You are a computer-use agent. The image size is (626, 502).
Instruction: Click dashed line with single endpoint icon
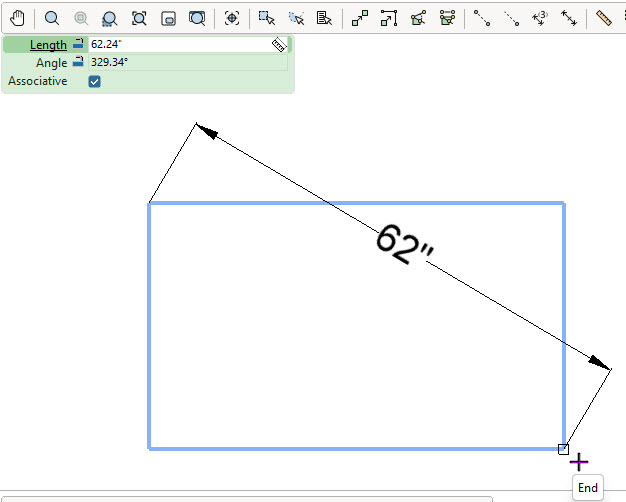coord(511,18)
